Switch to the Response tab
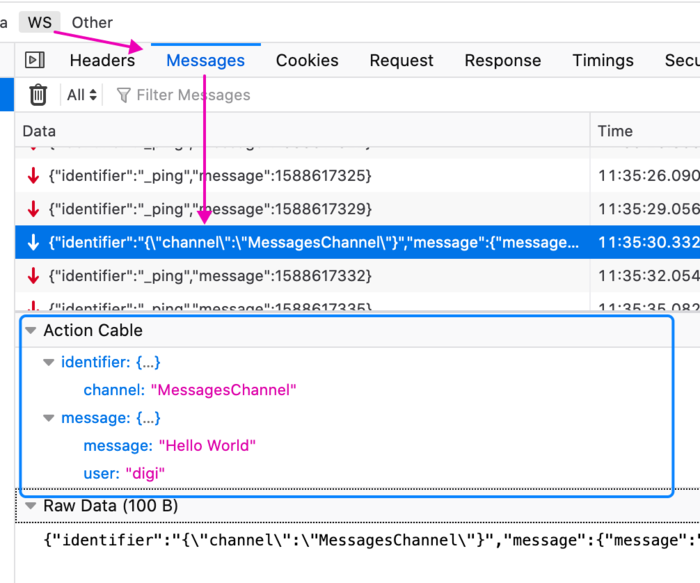Screen dimensions: 700x583 pos(503,61)
